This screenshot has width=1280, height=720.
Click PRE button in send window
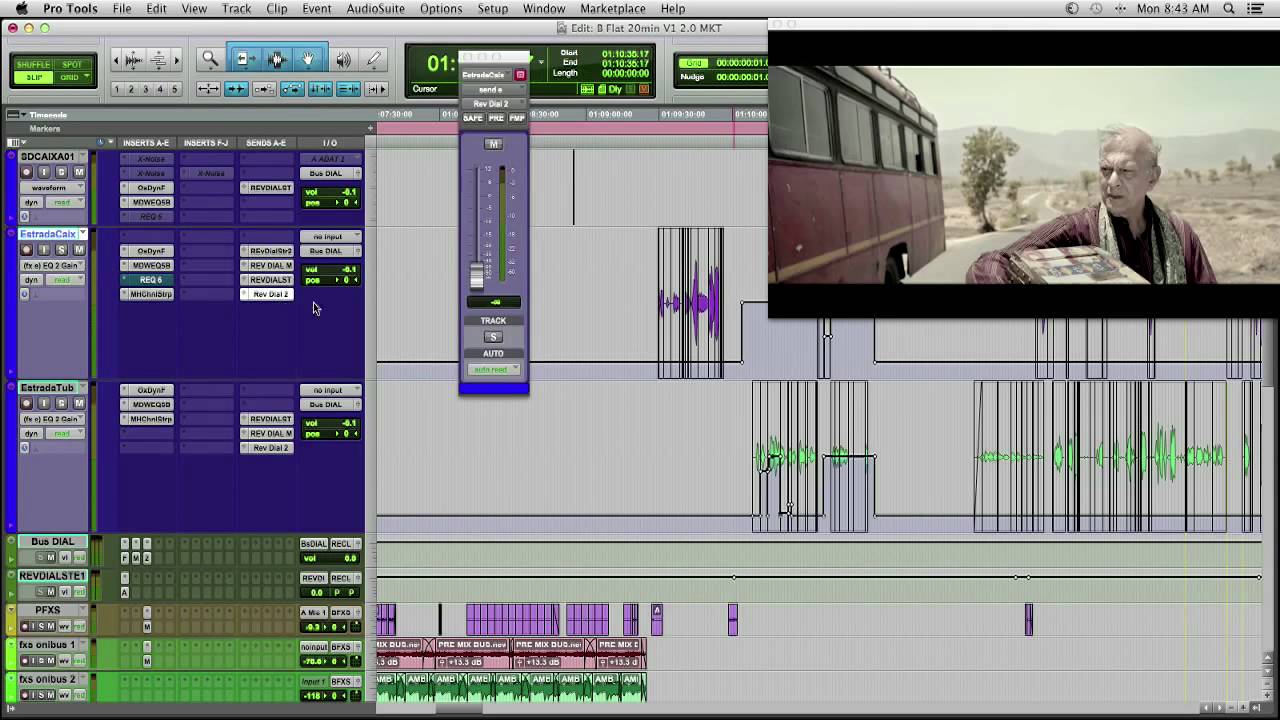496,118
